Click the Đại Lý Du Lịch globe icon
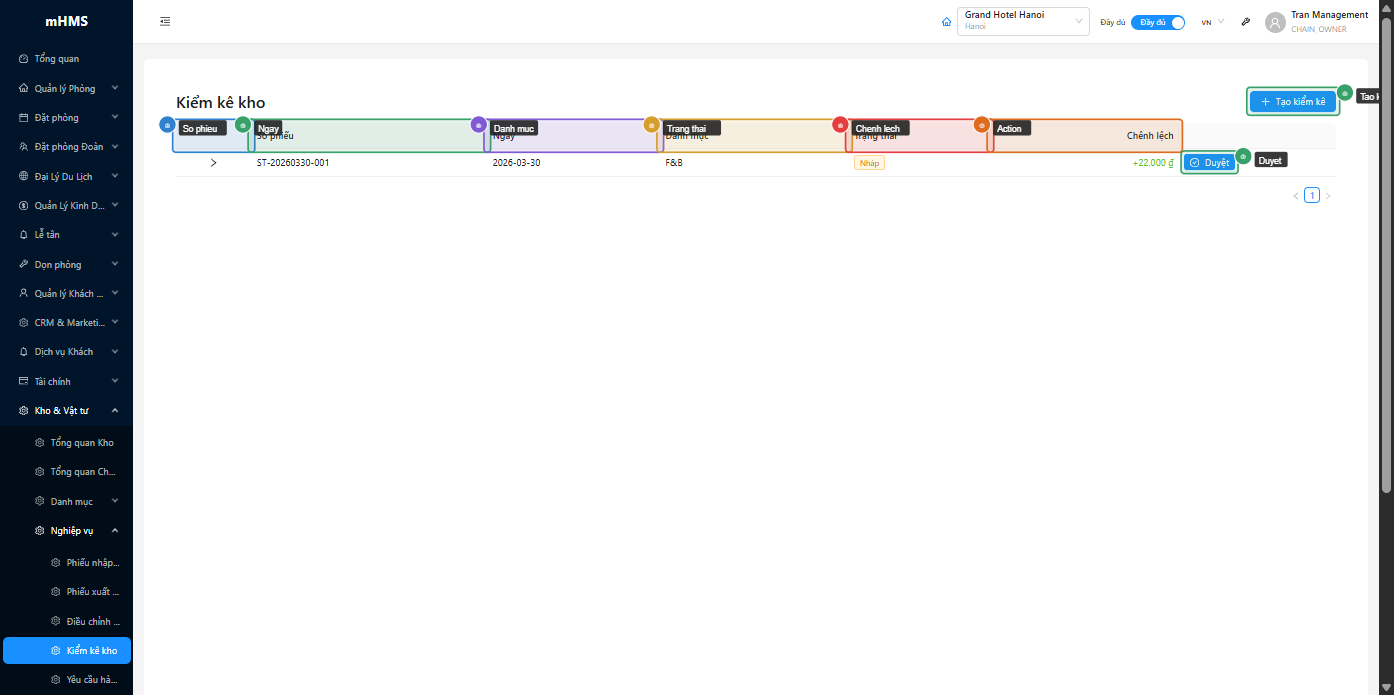Viewport: 1394px width, 695px height. [24, 176]
